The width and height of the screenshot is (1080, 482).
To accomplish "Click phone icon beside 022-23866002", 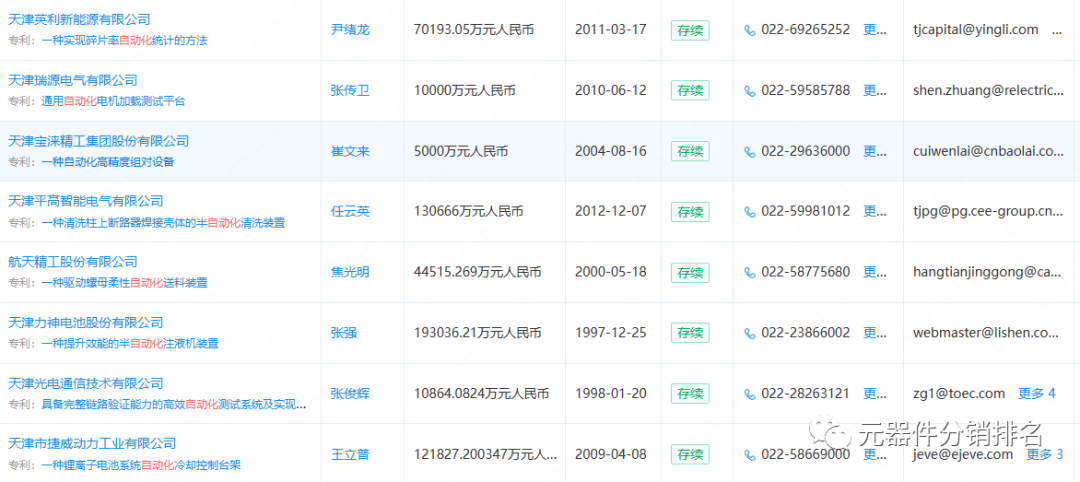I will tap(750, 333).
